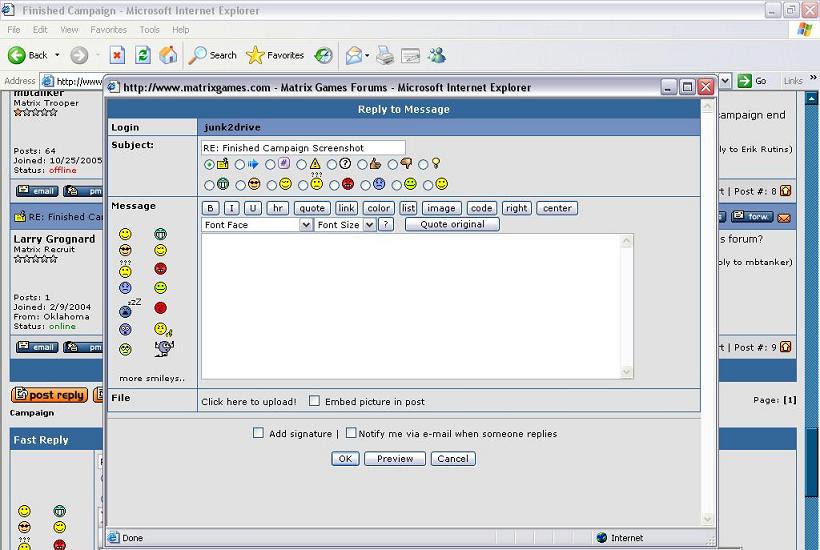Click the orange envelope icon by forw button

pos(783,217)
